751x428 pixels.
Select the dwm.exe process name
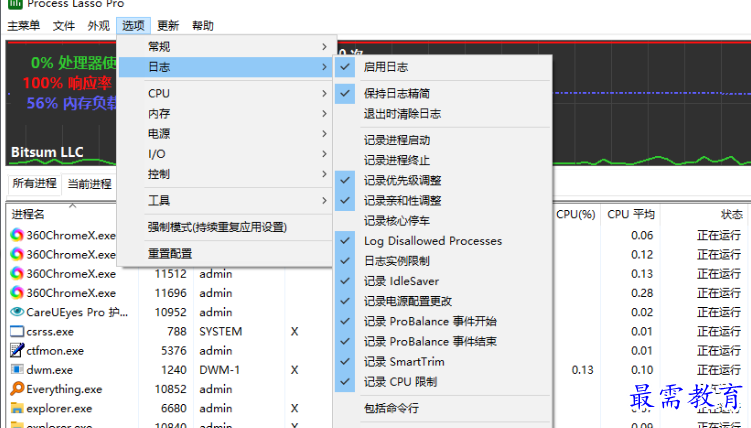(x=50, y=370)
